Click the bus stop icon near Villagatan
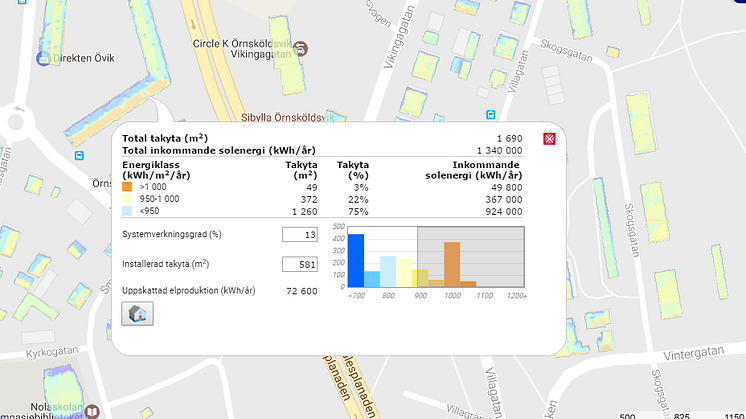 pos(491,115)
